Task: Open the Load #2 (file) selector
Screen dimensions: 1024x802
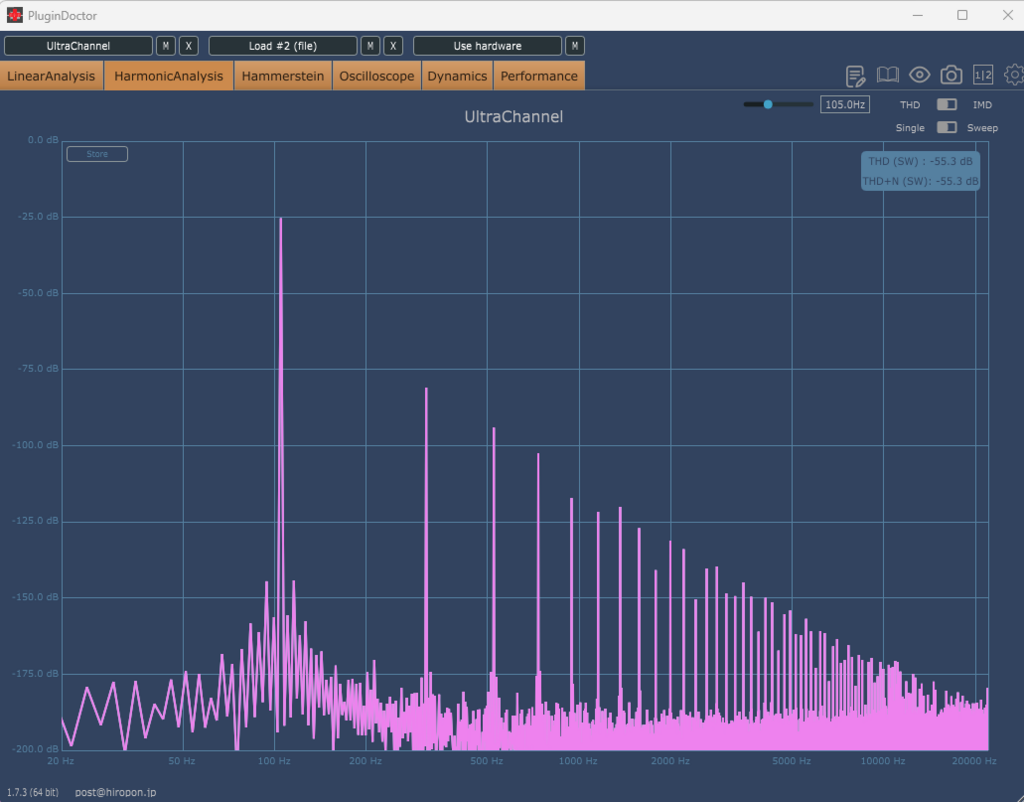Action: click(x=283, y=46)
